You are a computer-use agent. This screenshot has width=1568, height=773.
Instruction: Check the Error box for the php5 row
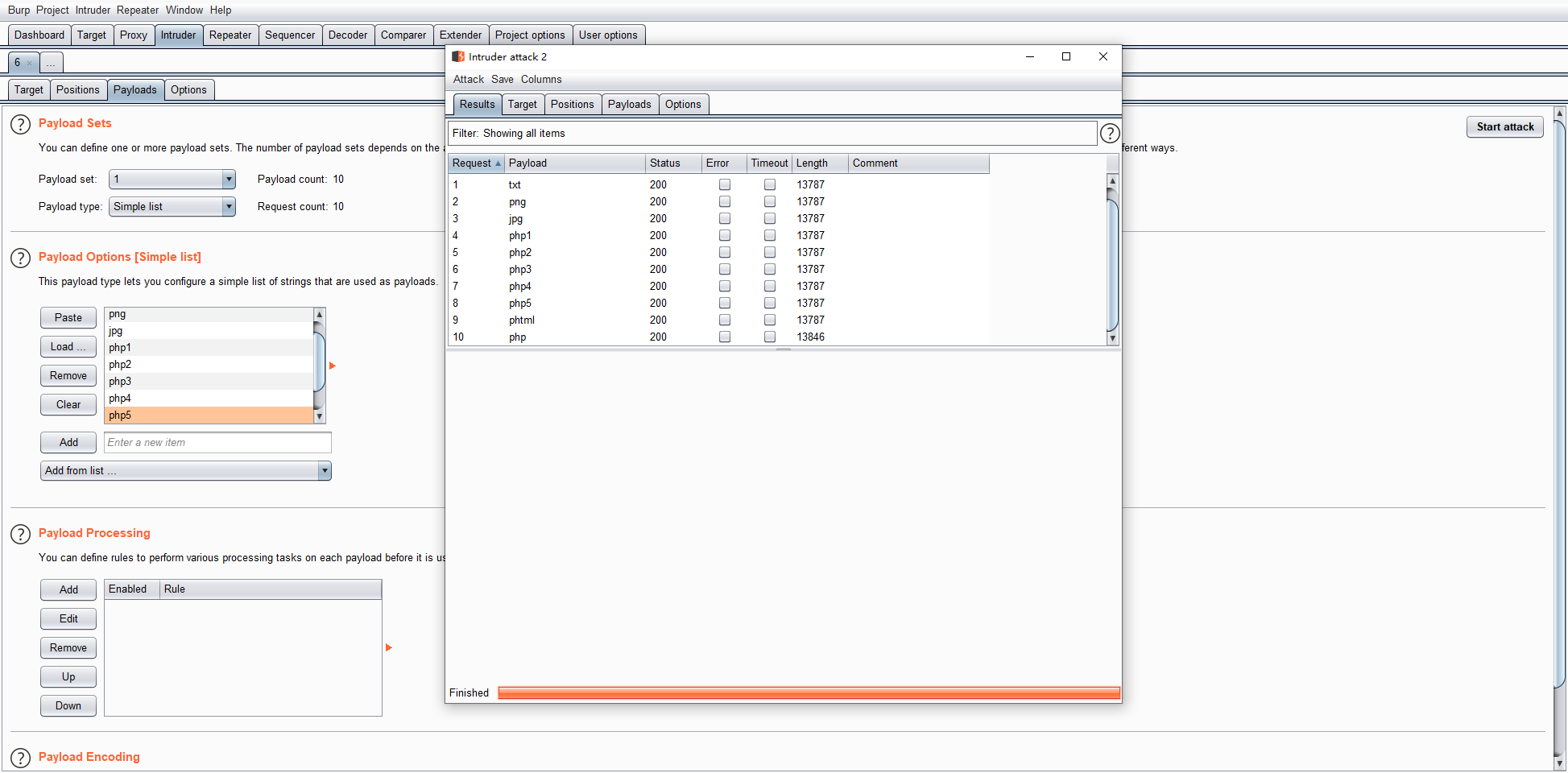tap(725, 303)
